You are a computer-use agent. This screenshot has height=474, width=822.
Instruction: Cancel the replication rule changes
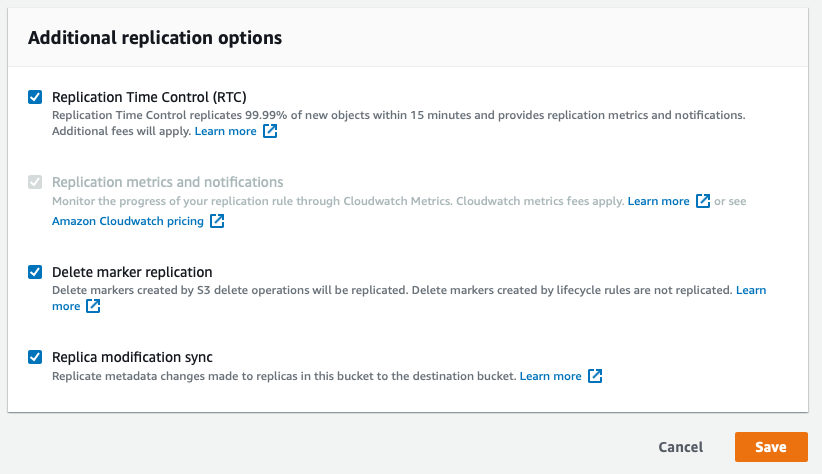pyautogui.click(x=680, y=447)
